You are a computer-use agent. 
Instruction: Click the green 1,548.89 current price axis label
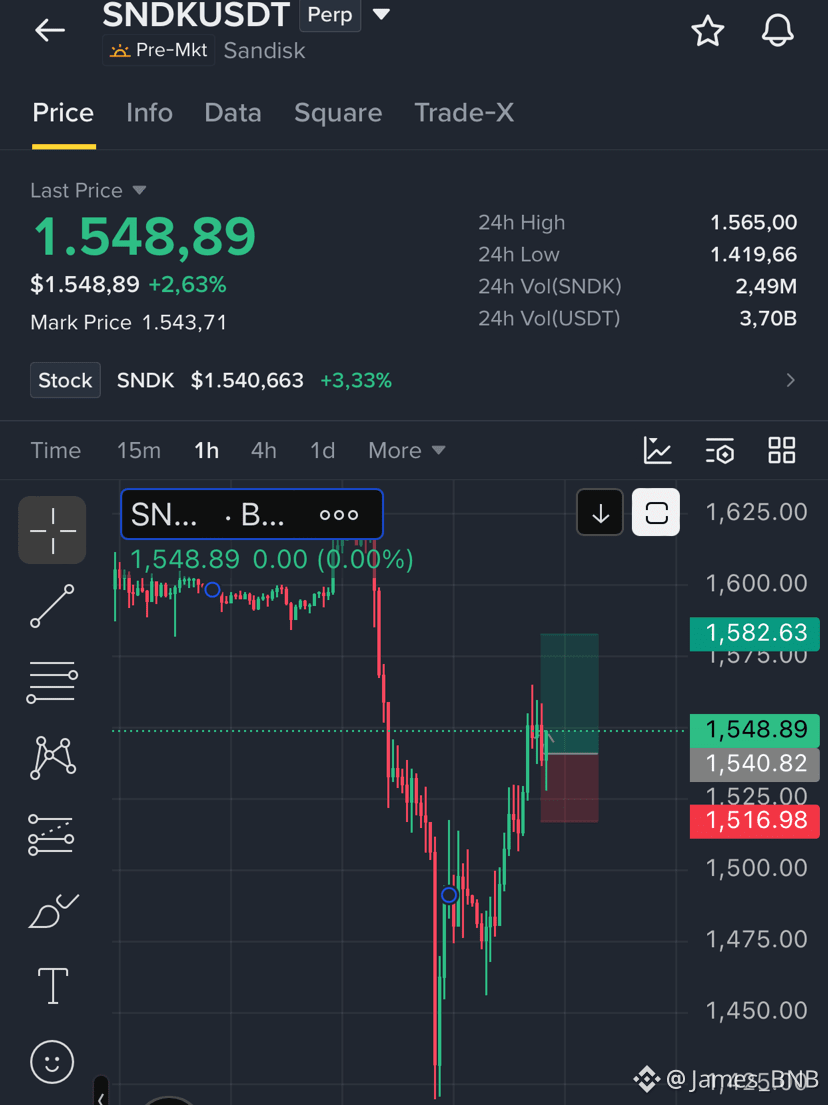(x=755, y=730)
